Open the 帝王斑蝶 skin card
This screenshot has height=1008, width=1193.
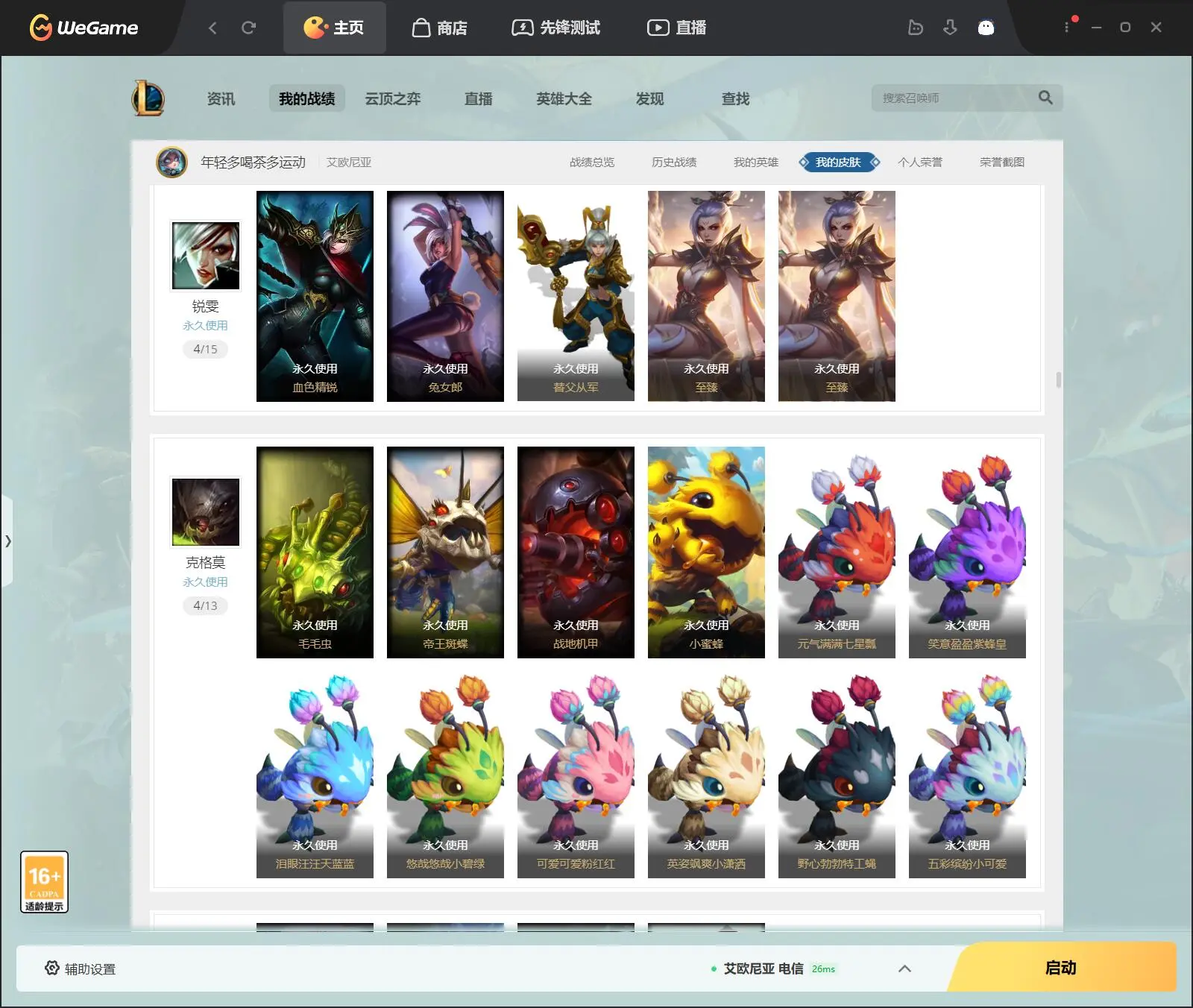tap(445, 552)
